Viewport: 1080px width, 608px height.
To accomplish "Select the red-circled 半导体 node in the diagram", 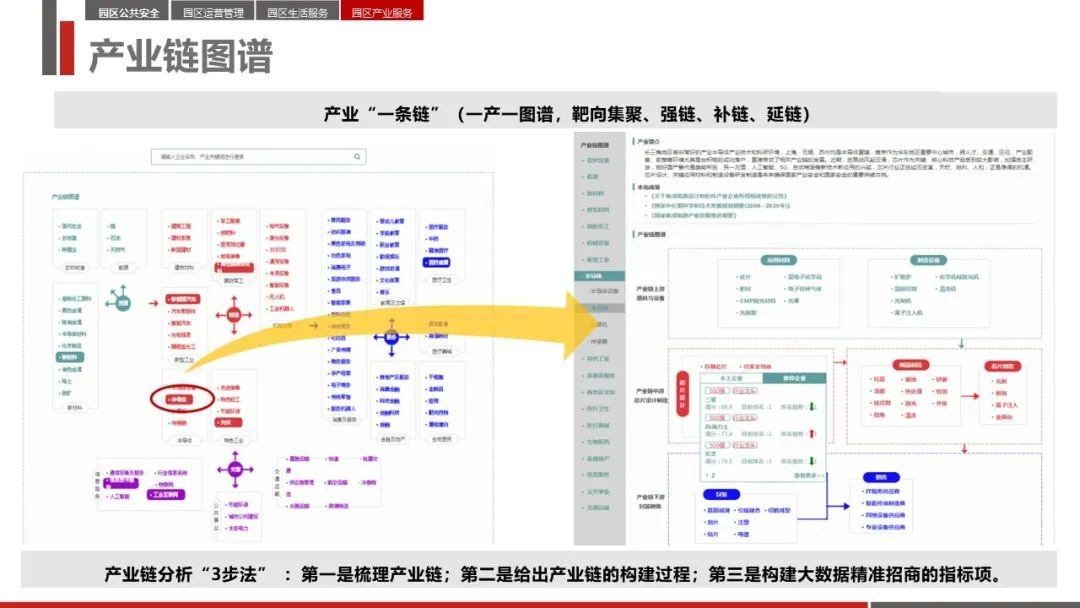I will pos(182,399).
